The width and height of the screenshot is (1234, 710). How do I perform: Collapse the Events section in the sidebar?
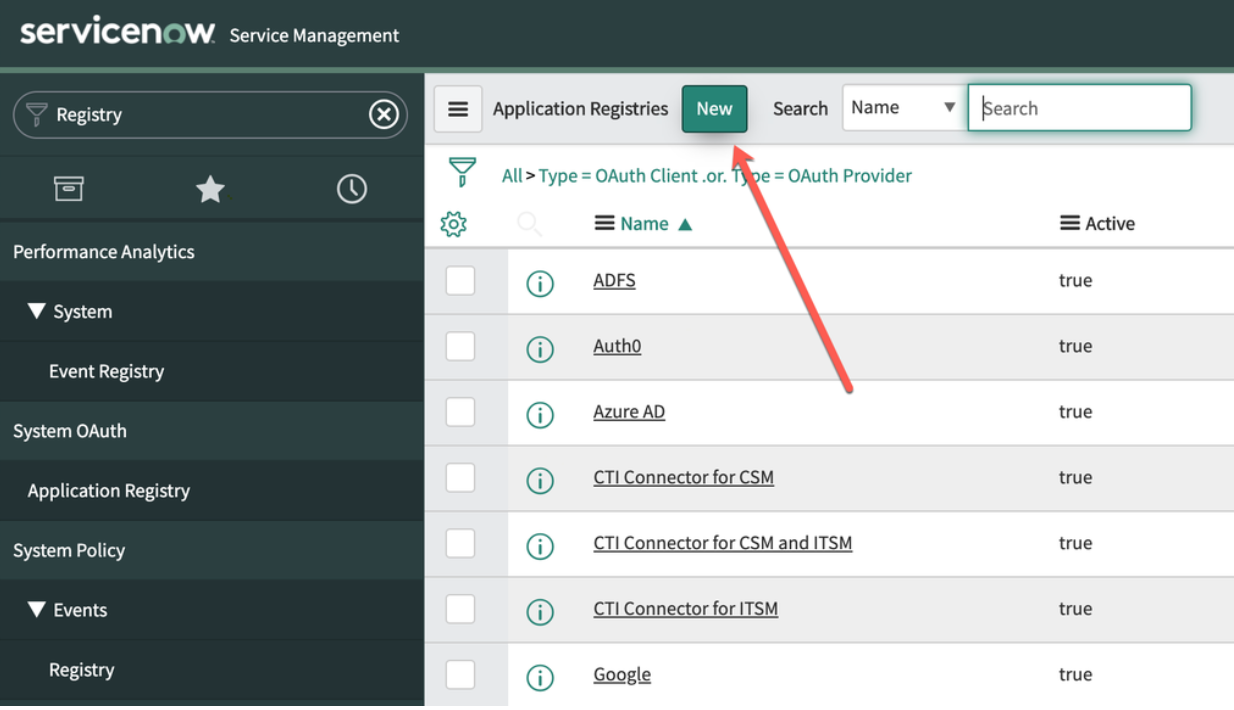38,610
